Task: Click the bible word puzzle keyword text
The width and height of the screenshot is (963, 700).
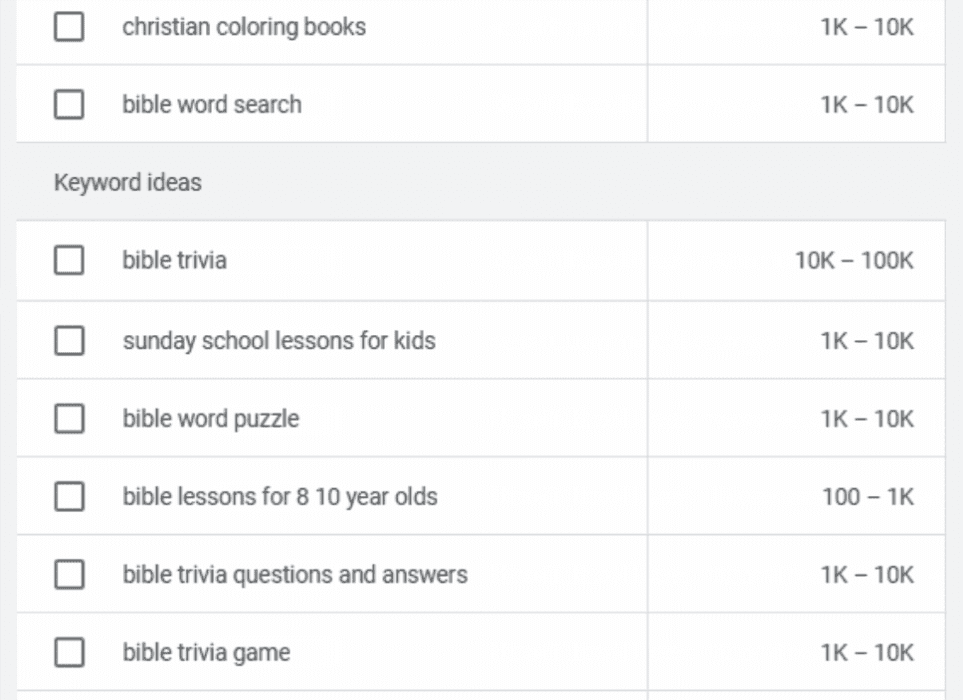Action: point(211,419)
